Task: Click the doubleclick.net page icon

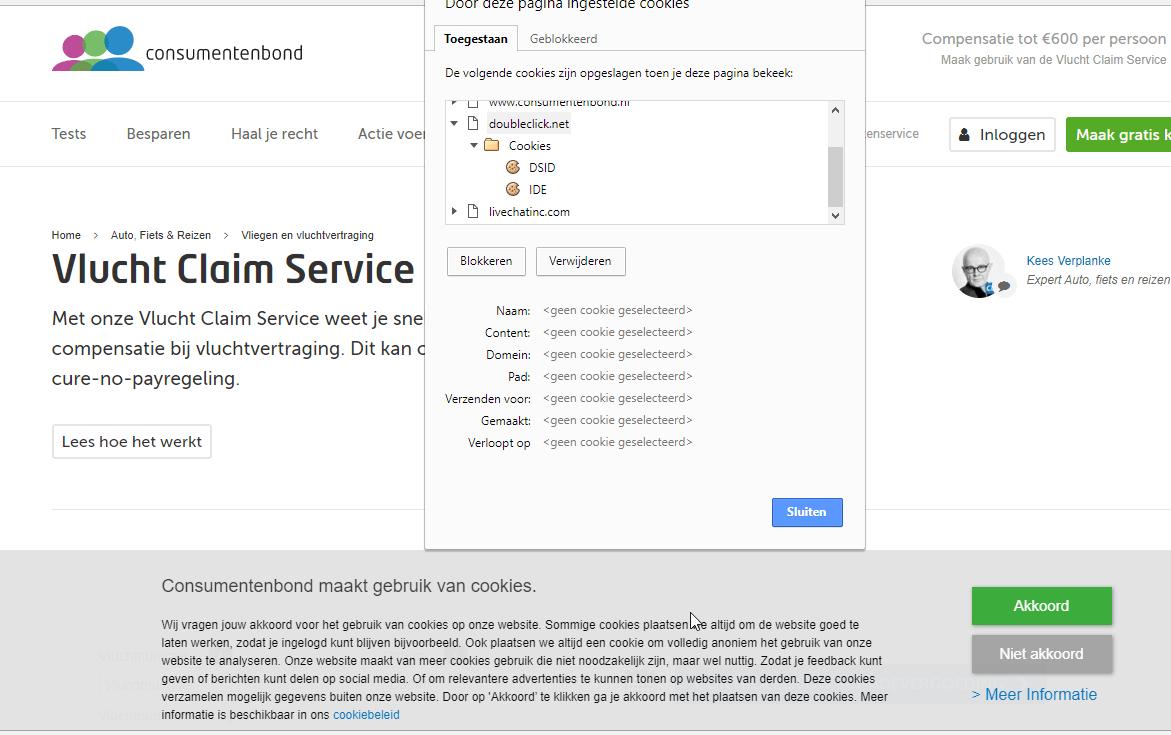Action: [474, 124]
